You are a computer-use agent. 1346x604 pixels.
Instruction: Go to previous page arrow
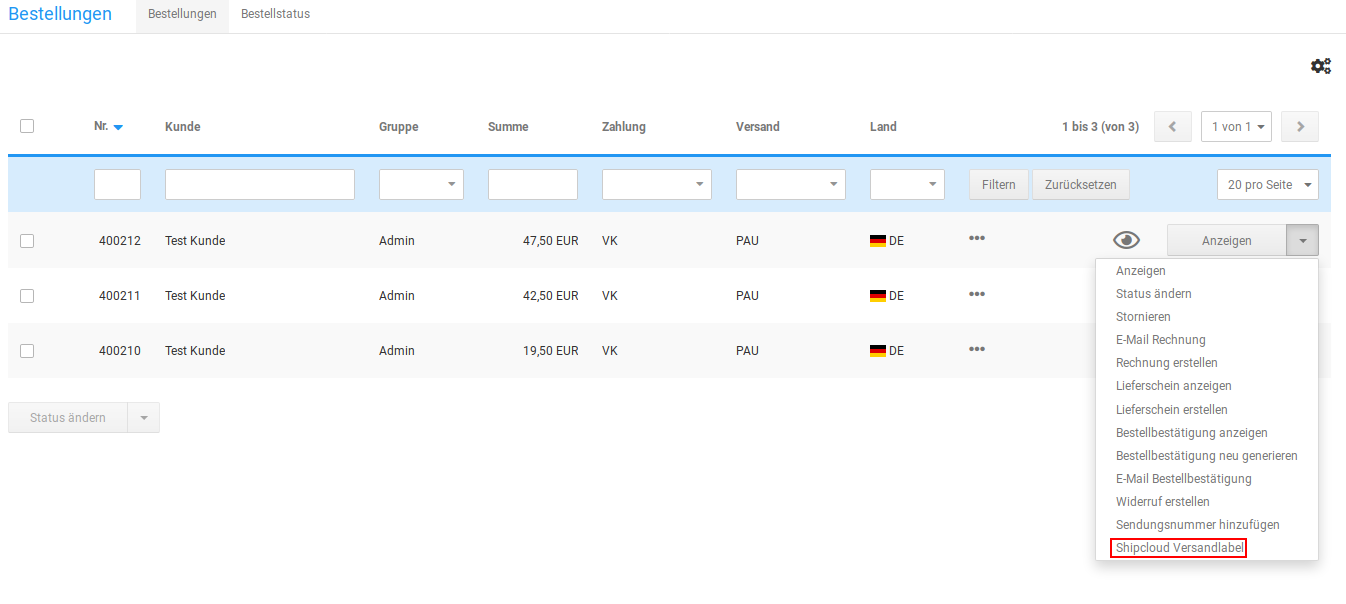[1172, 127]
